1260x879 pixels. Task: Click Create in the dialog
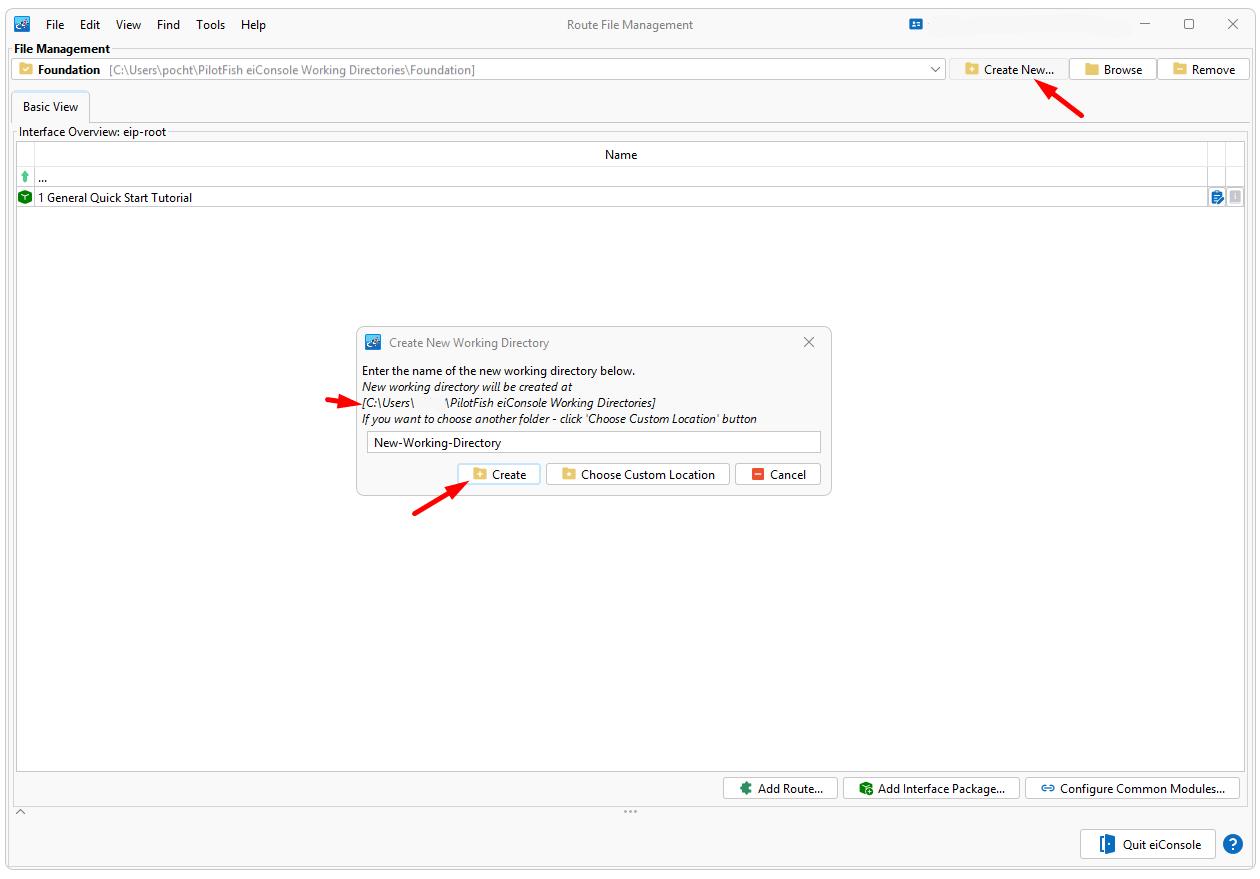[499, 474]
